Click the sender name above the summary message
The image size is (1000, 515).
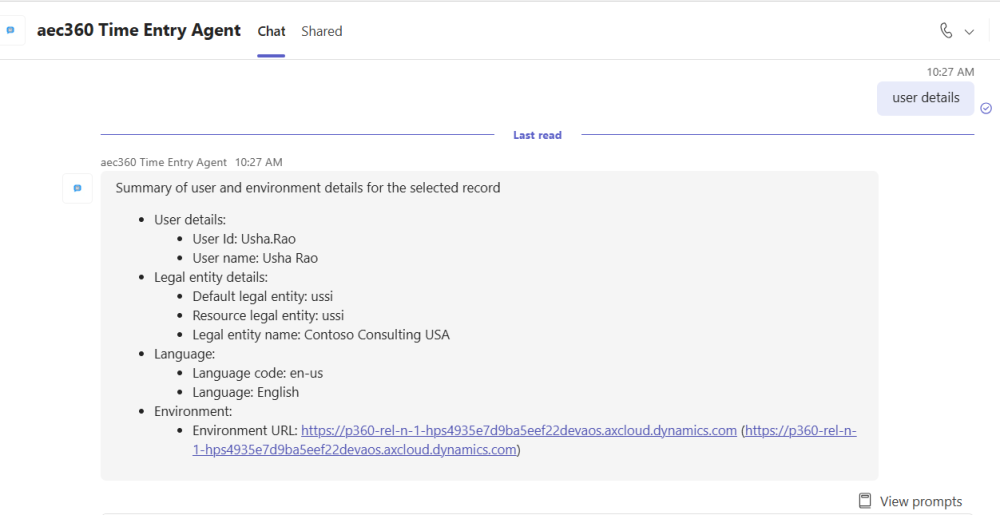164,162
